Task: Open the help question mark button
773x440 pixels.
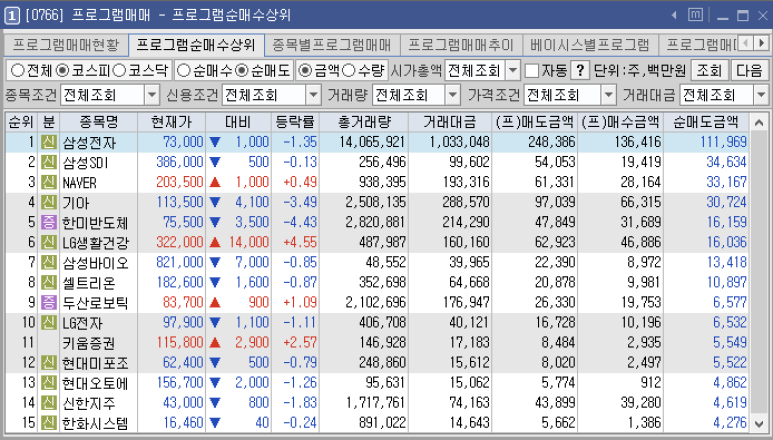Action: (580, 70)
